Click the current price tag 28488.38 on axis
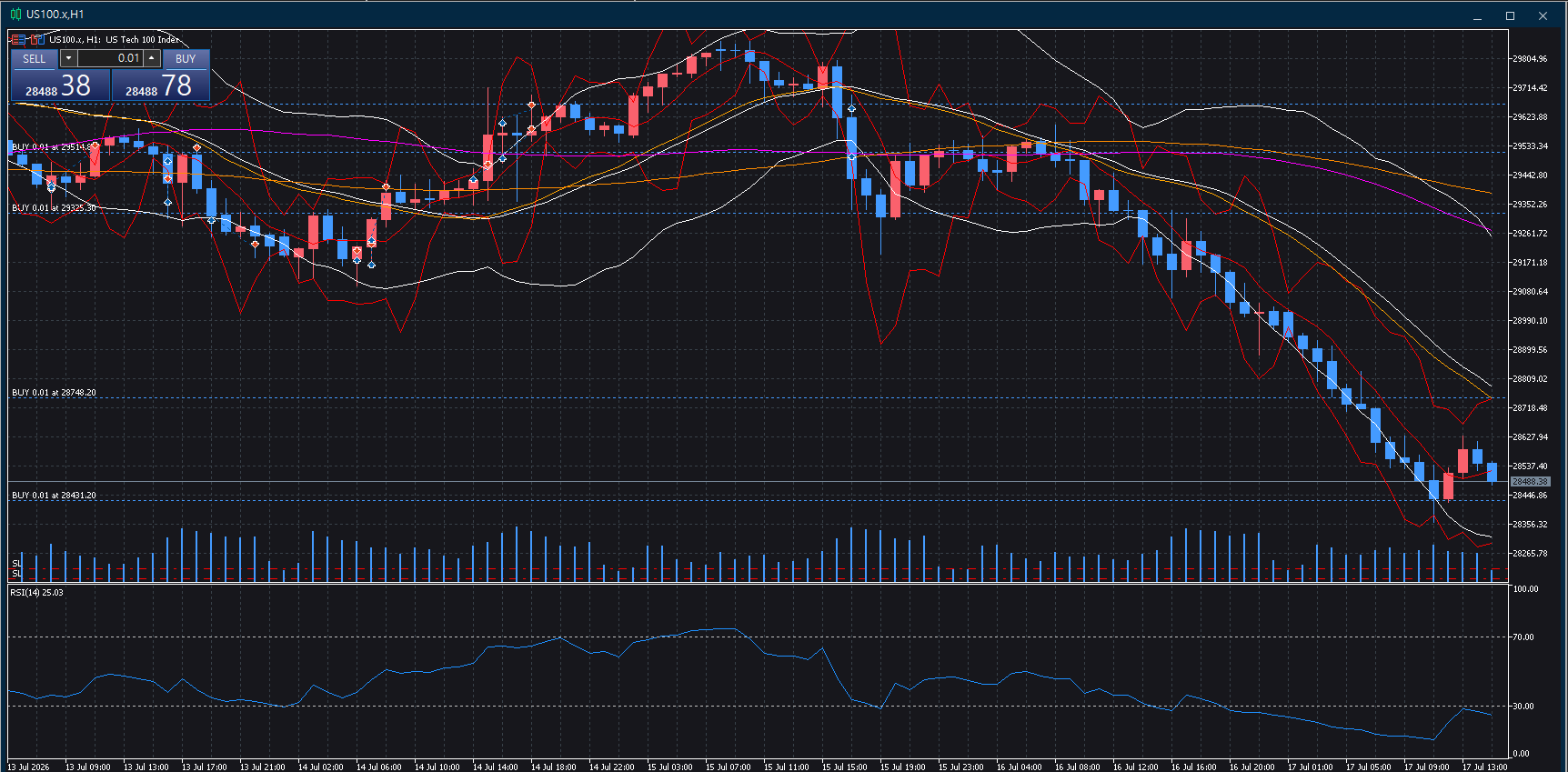 click(1530, 482)
